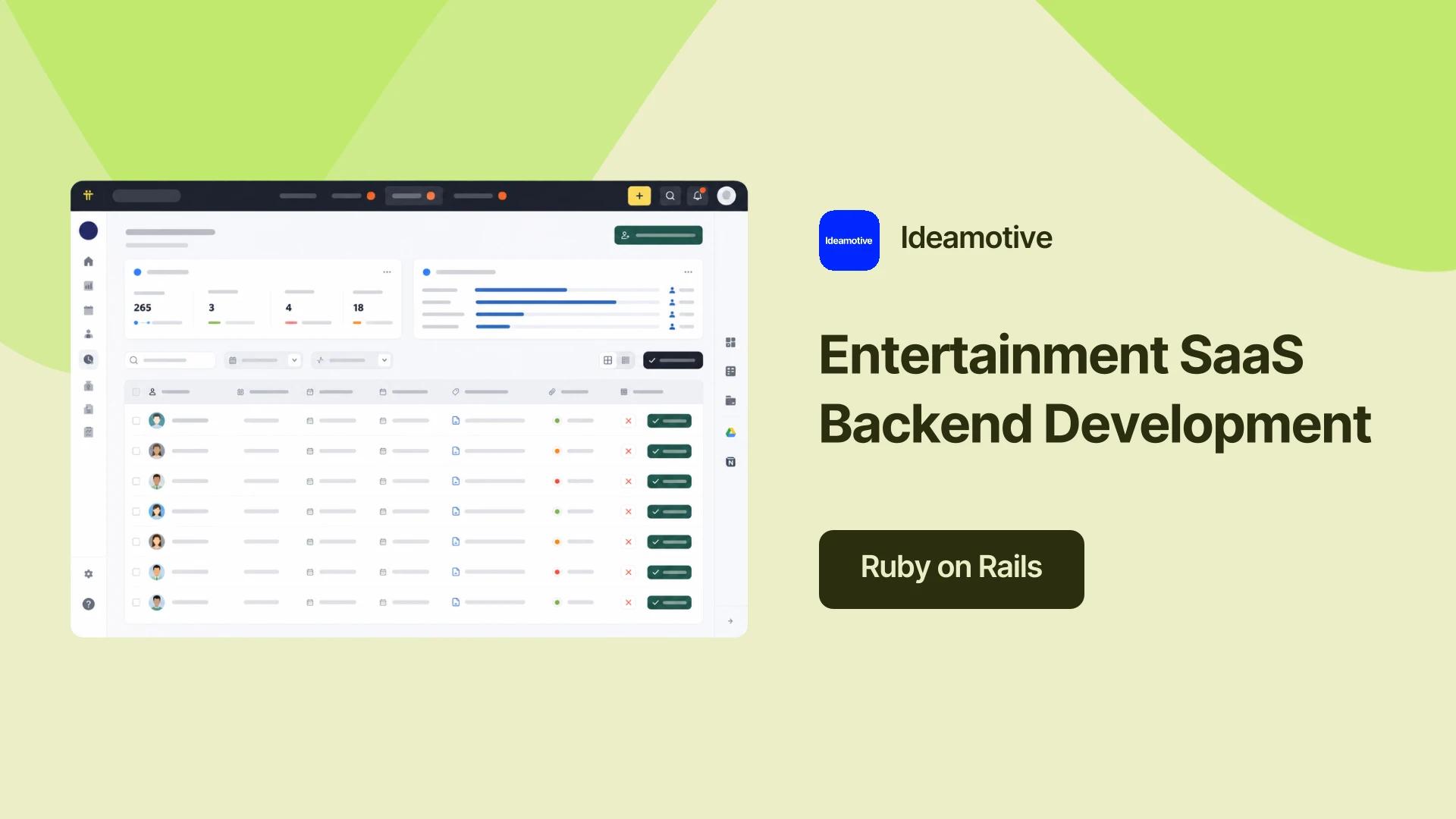
Task: Open the notifications bell
Action: 698,196
